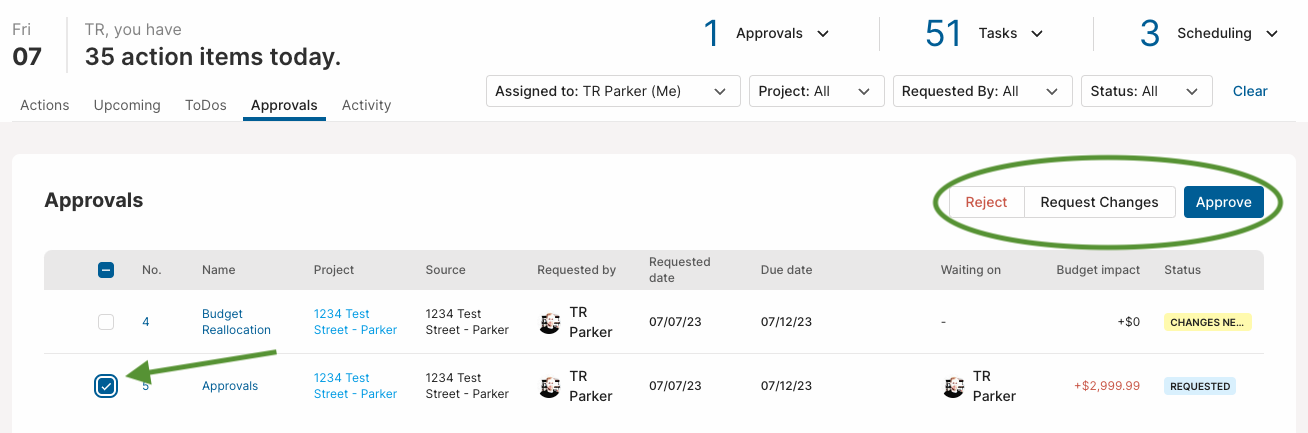Check the Budget Reallocation row checkbox
1308x433 pixels.
pos(106,322)
